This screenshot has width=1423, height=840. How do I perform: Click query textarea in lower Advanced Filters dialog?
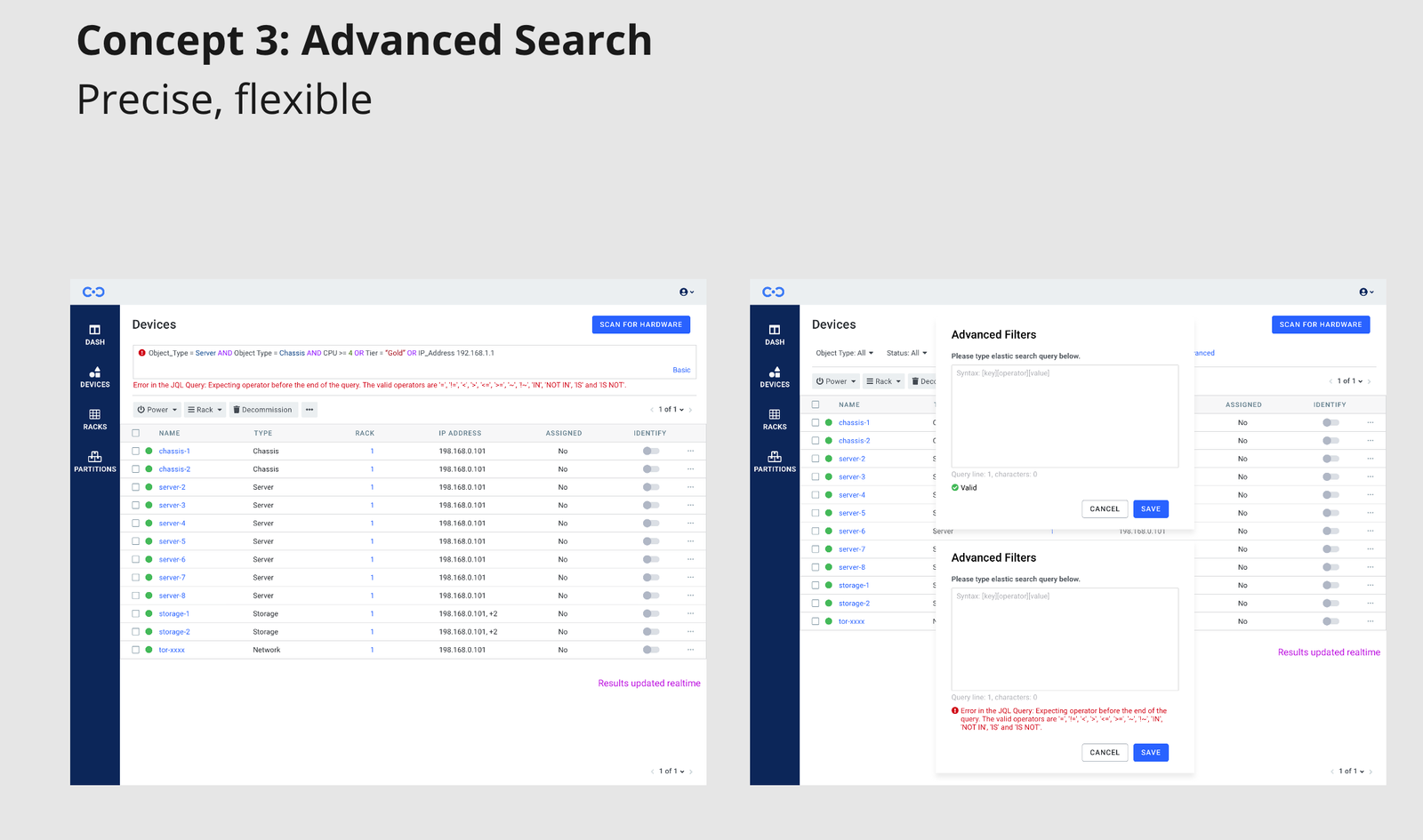[1064, 640]
